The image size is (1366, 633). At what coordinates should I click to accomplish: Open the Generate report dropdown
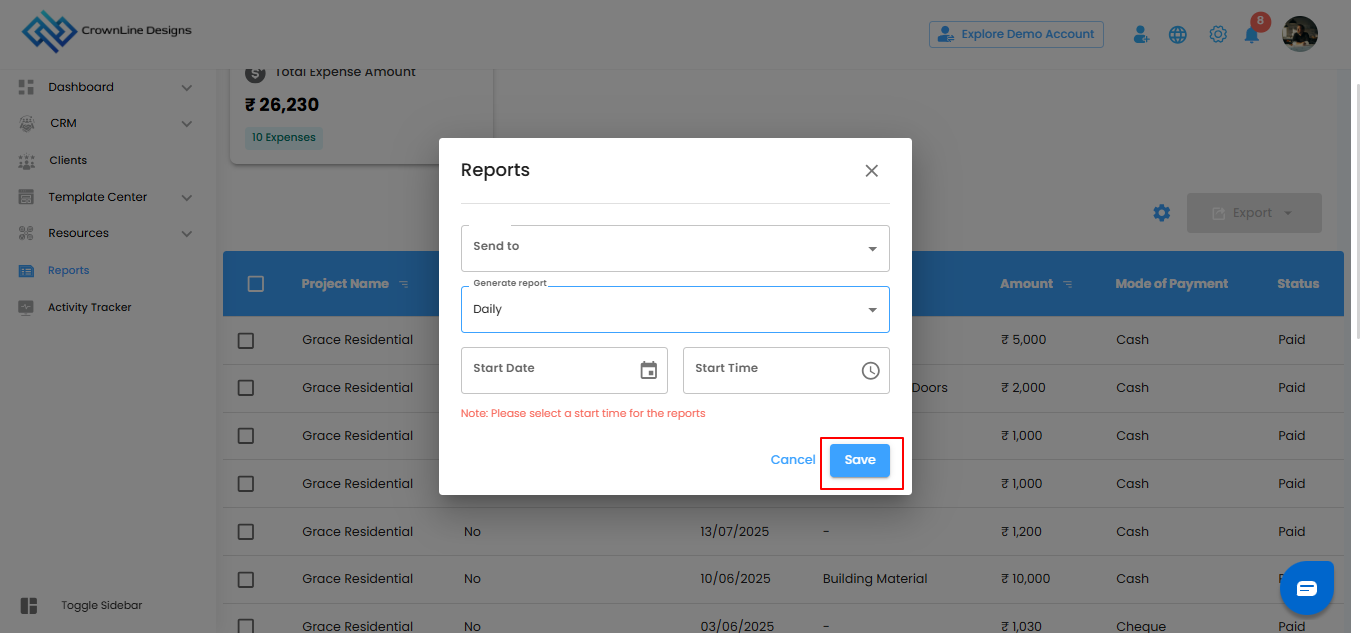pos(675,310)
